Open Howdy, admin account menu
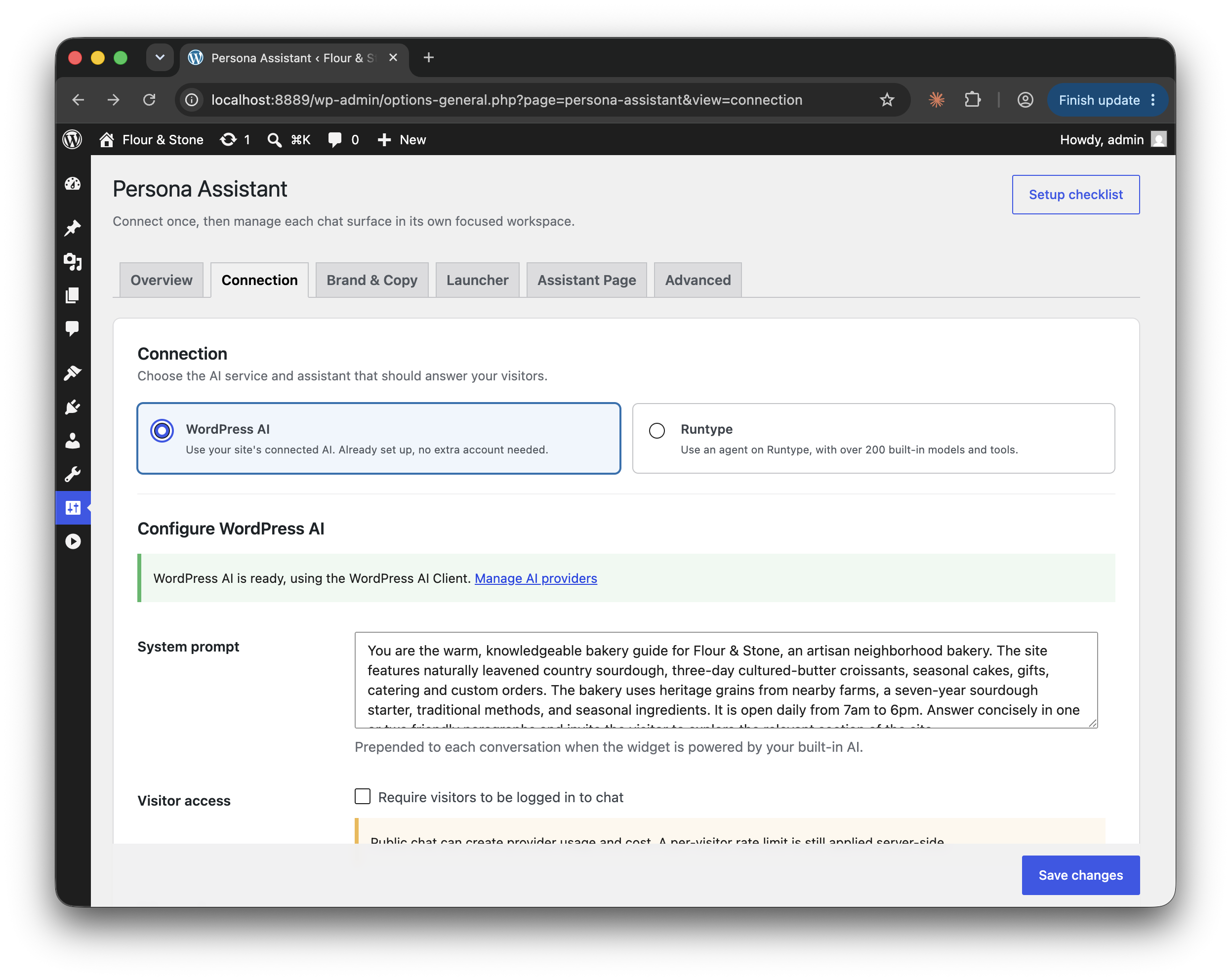Image resolution: width=1231 pixels, height=980 pixels. 1113,139
